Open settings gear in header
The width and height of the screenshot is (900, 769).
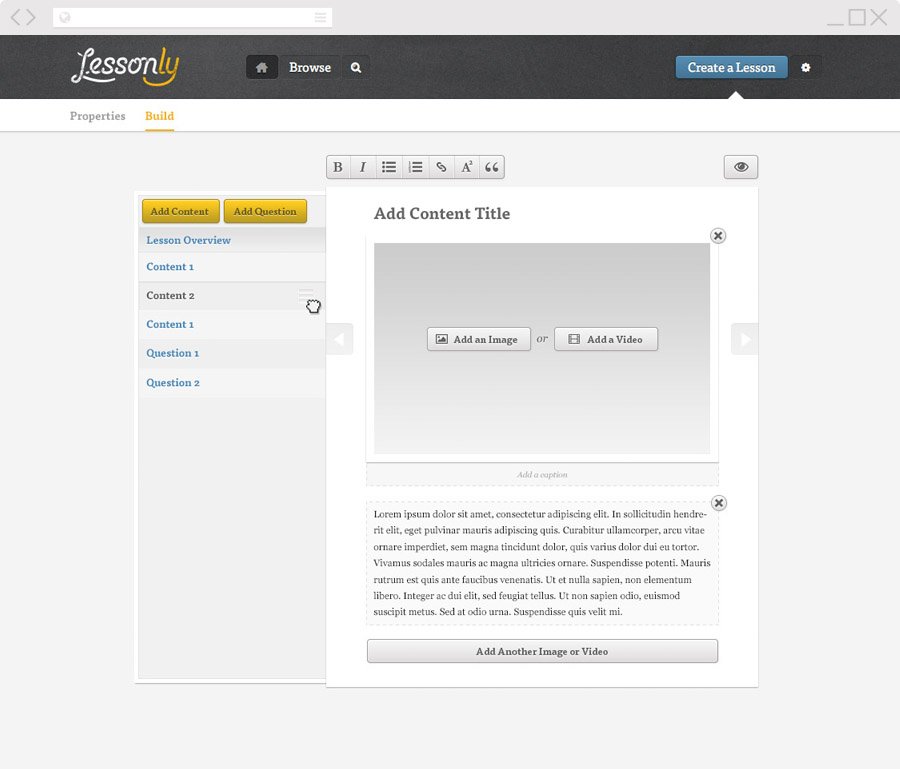pos(806,67)
